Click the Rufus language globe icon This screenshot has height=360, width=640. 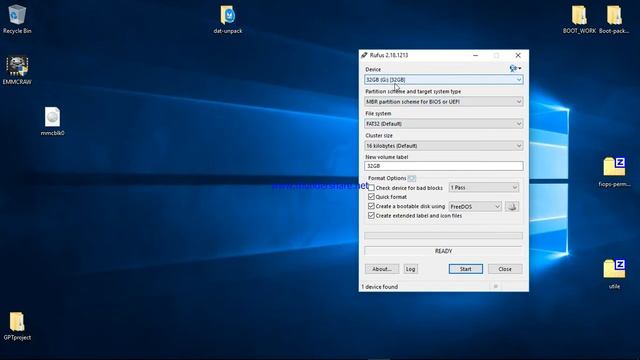point(515,69)
